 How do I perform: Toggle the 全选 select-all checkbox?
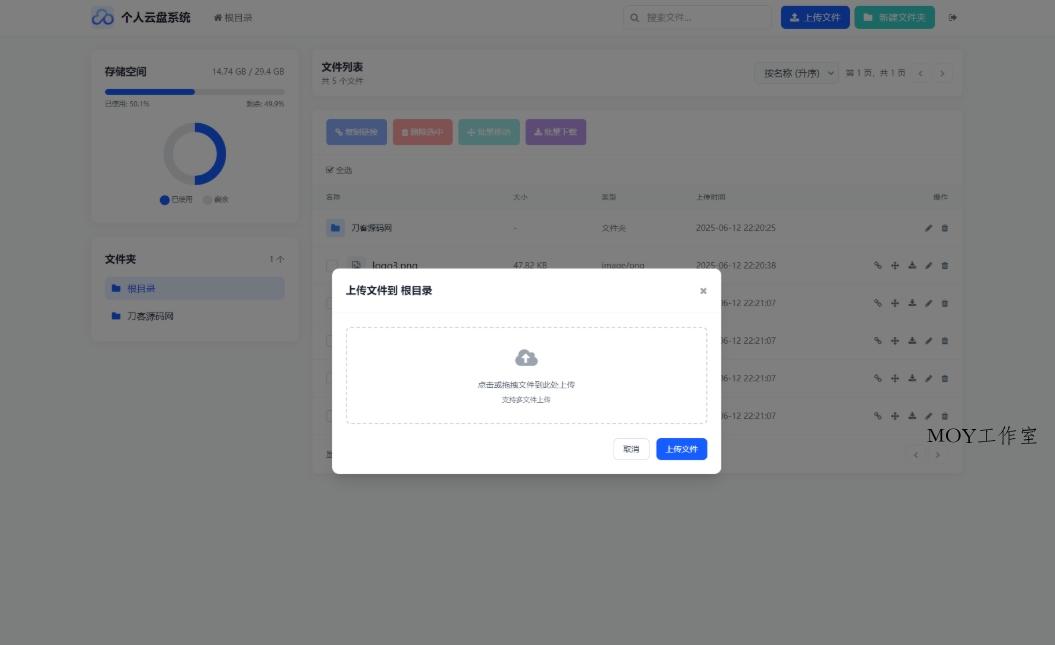coord(329,170)
